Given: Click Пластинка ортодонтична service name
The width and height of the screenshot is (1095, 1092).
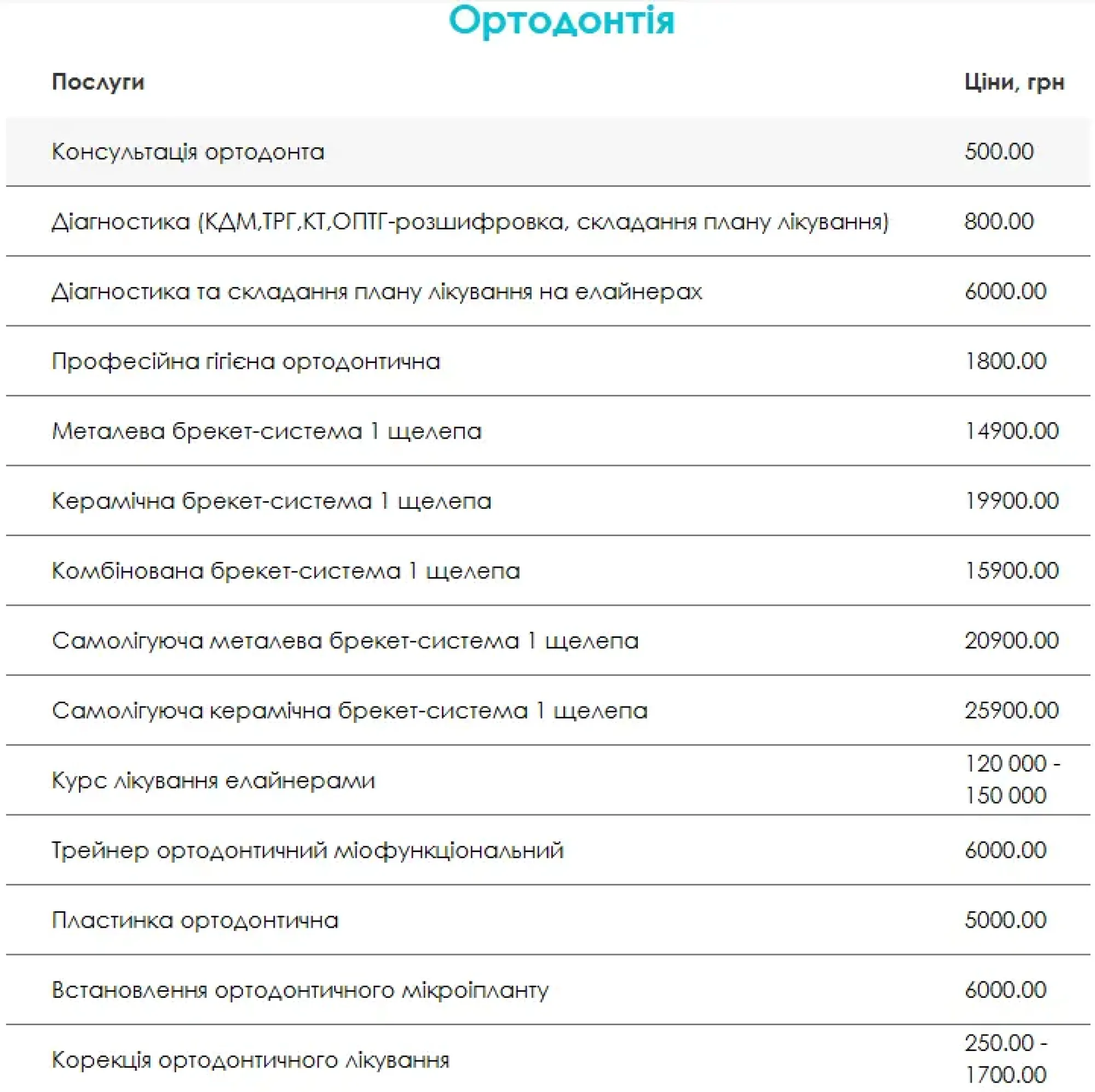Looking at the screenshot, I should click(x=195, y=920).
